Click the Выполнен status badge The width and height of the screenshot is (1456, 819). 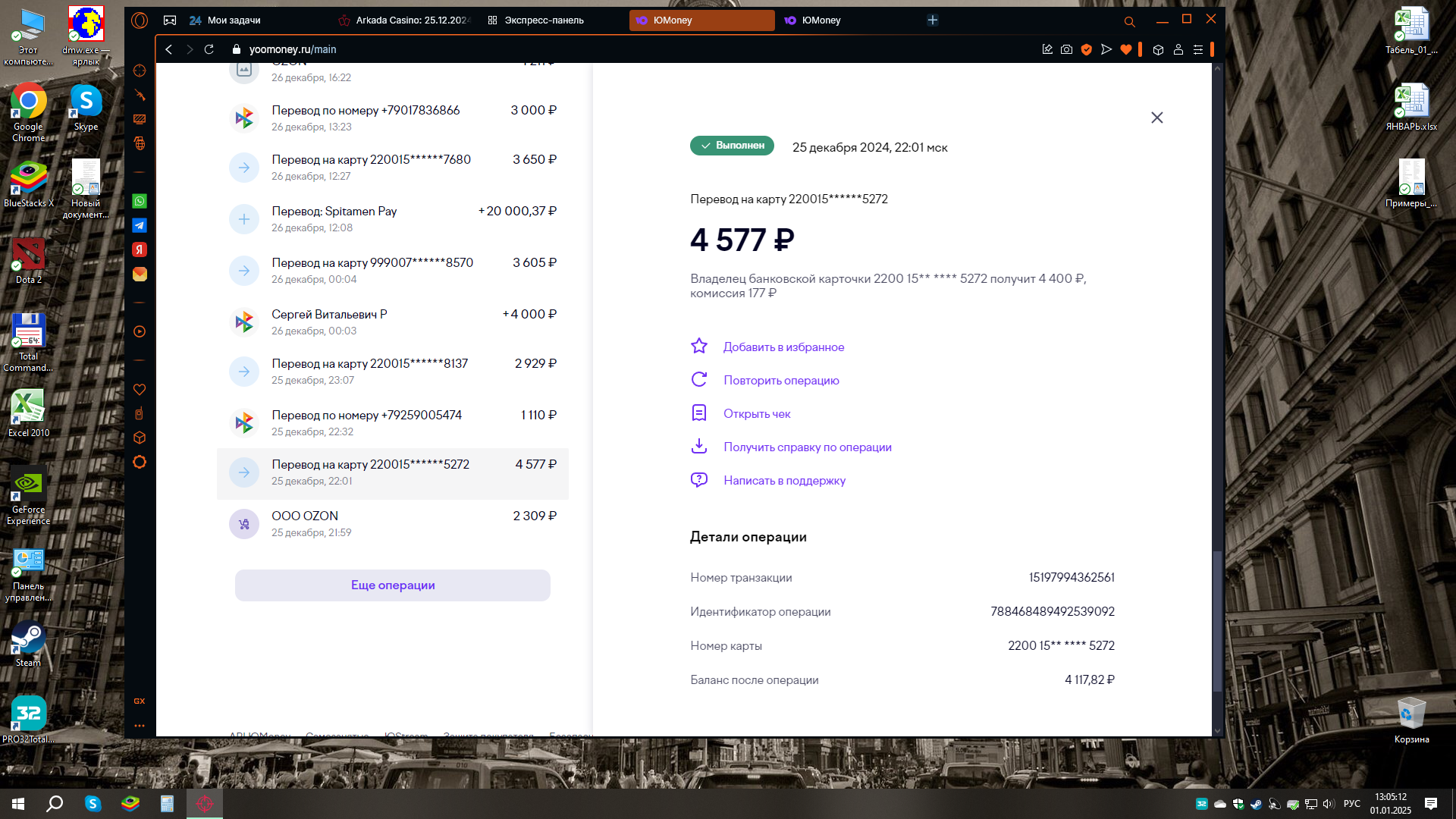[732, 146]
